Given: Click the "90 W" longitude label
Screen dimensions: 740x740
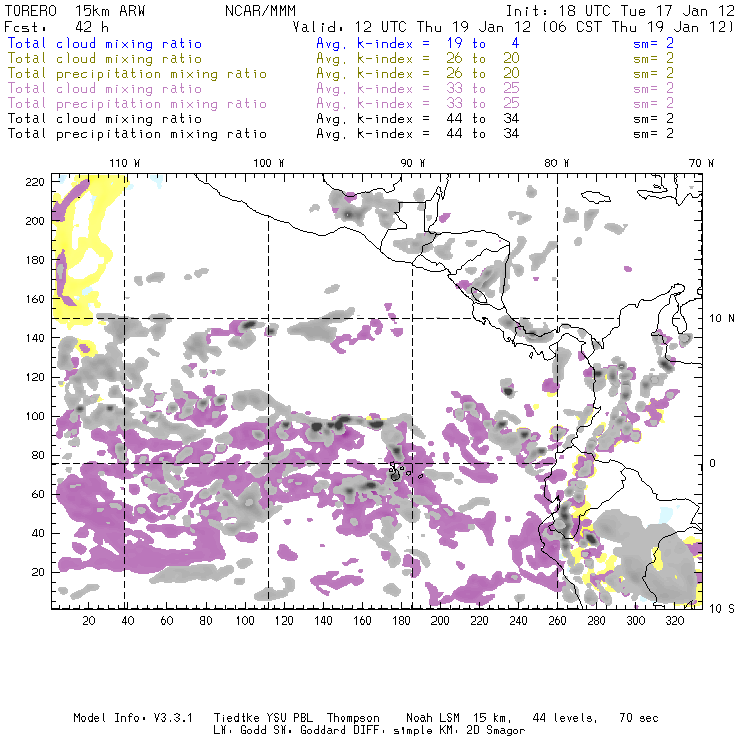Looking at the screenshot, I should click(x=412, y=163).
